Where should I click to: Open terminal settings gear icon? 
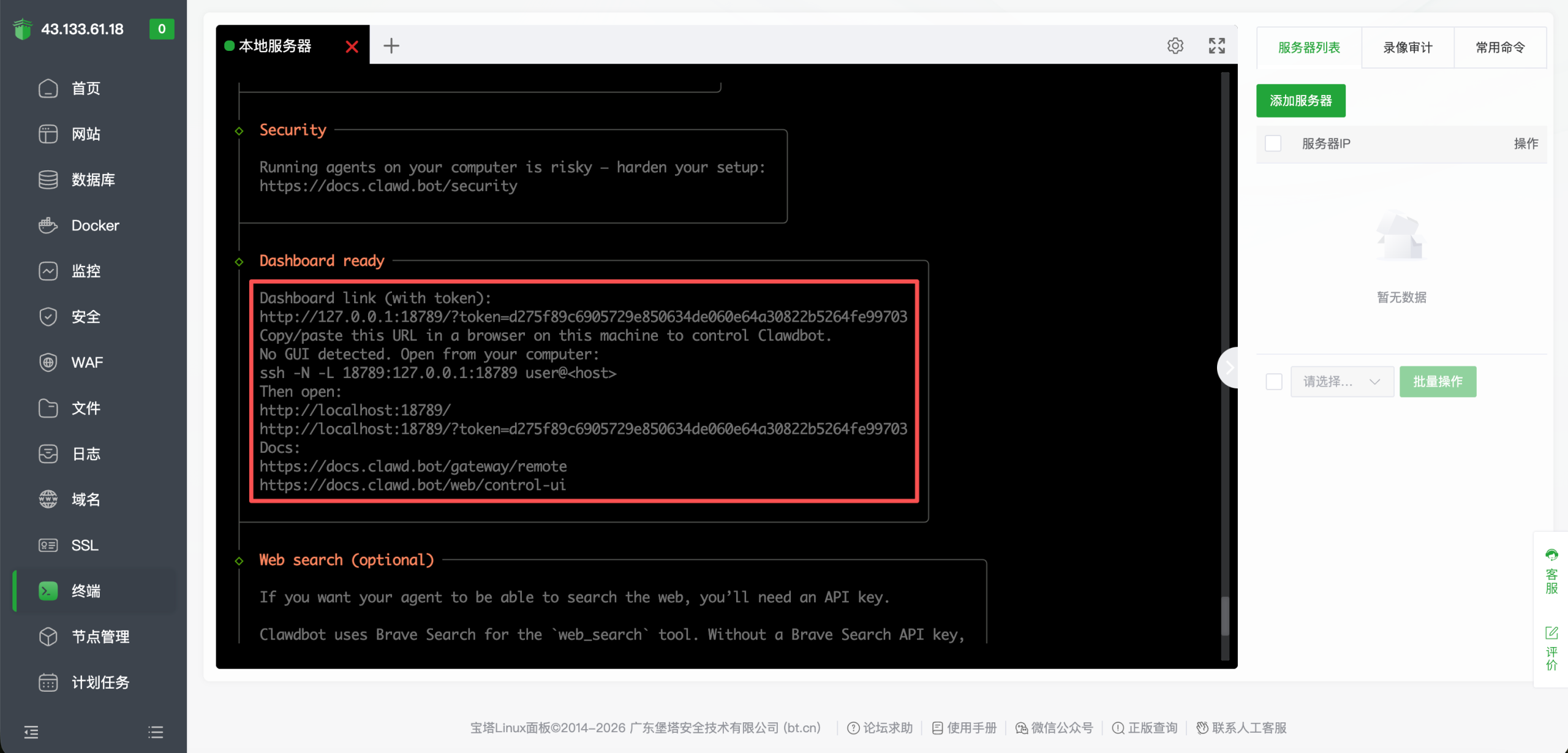[1175, 46]
